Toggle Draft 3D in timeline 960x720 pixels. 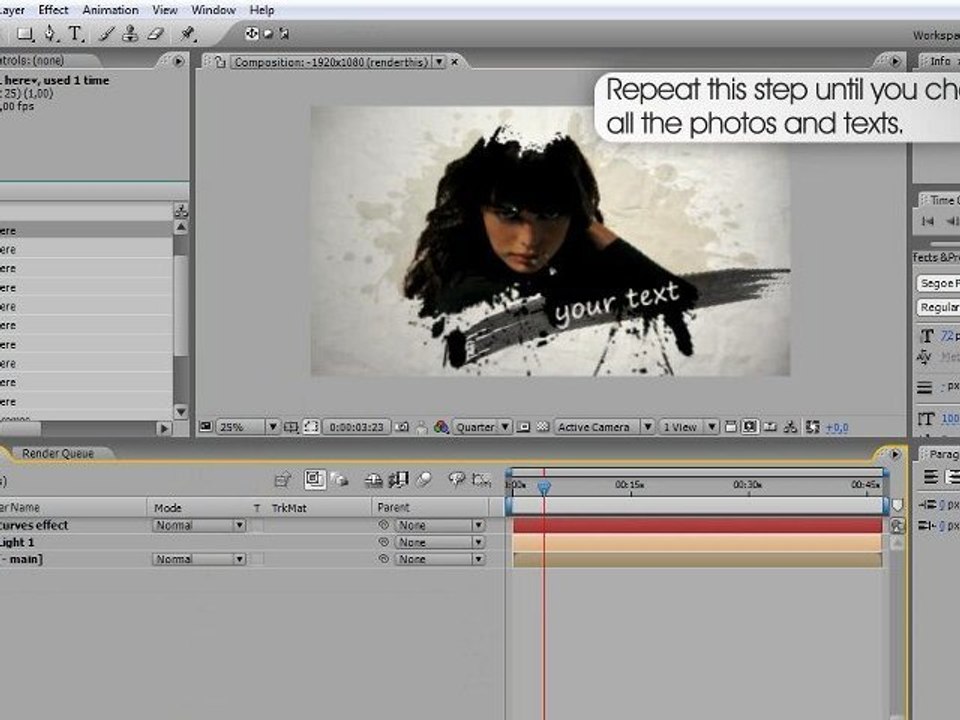pyautogui.click(x=340, y=479)
